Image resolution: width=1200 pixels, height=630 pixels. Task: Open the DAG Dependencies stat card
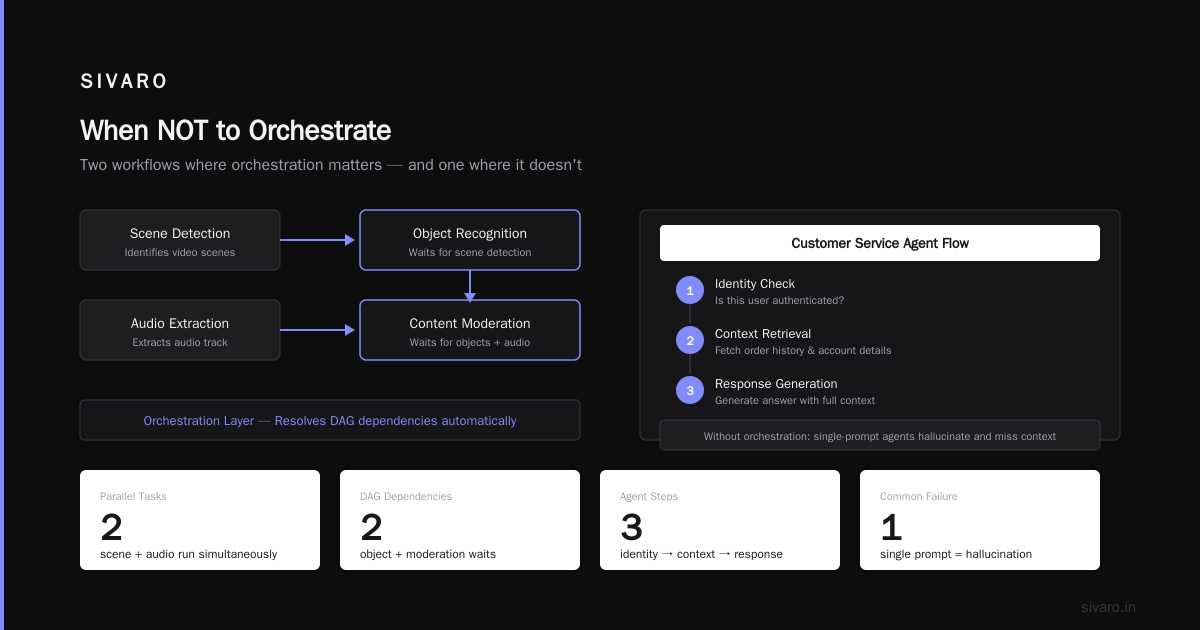coord(460,520)
